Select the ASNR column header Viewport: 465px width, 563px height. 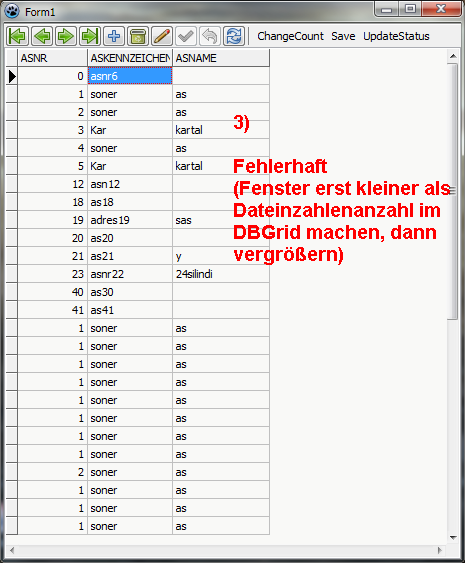(52, 58)
